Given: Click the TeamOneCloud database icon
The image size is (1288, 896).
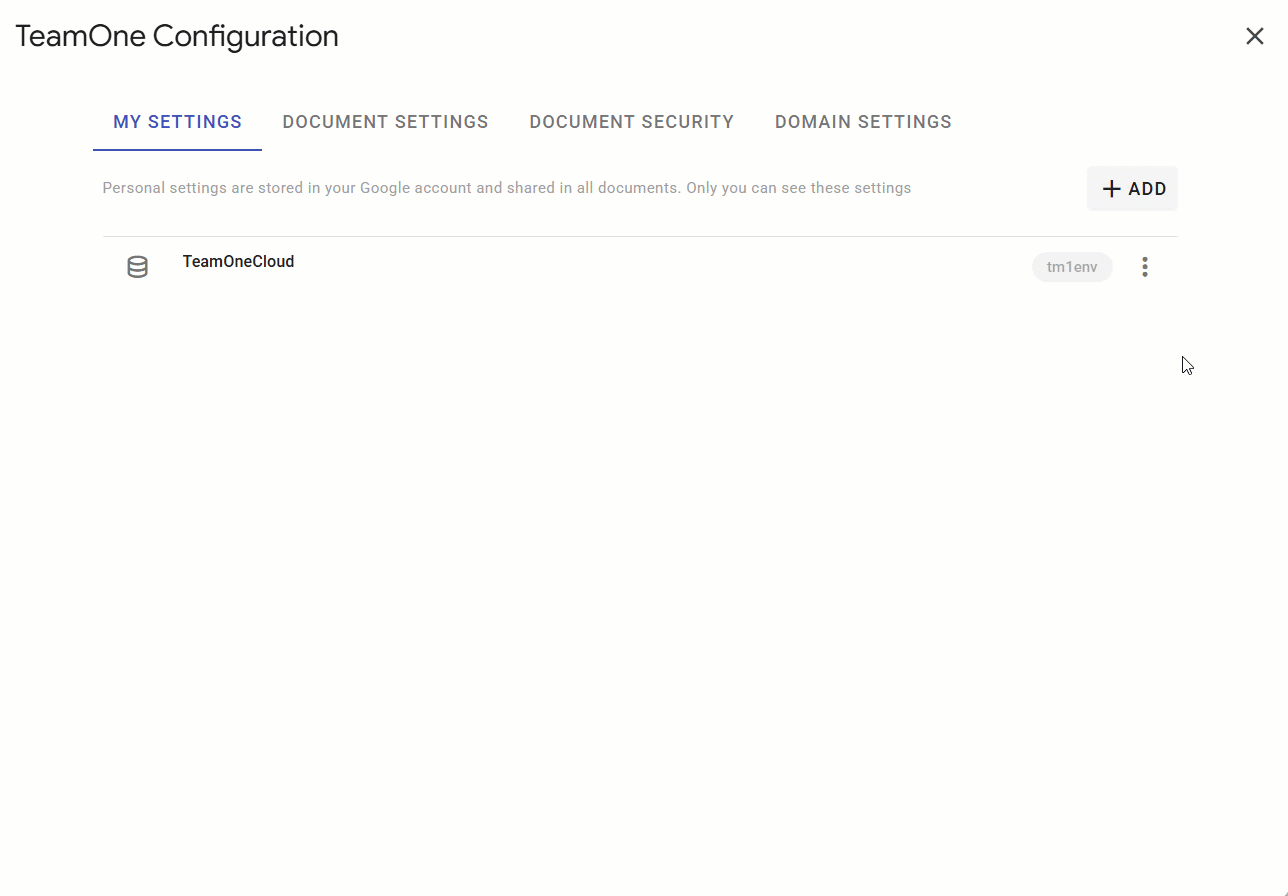Looking at the screenshot, I should coord(138,267).
